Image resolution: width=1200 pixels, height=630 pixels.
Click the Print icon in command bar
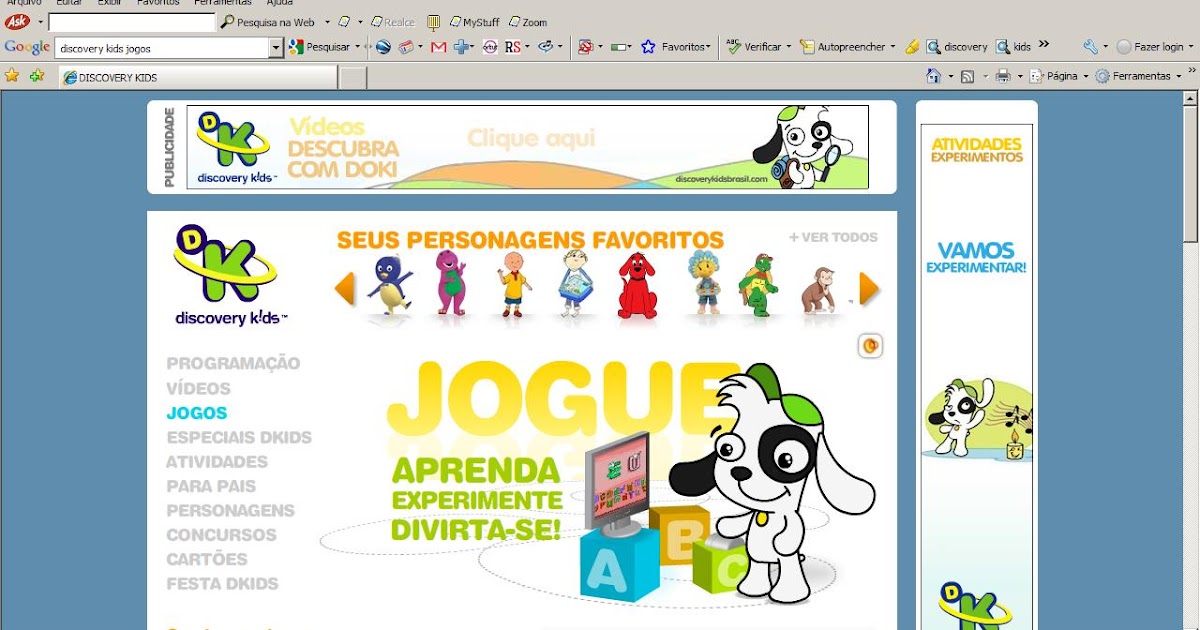tap(1002, 76)
